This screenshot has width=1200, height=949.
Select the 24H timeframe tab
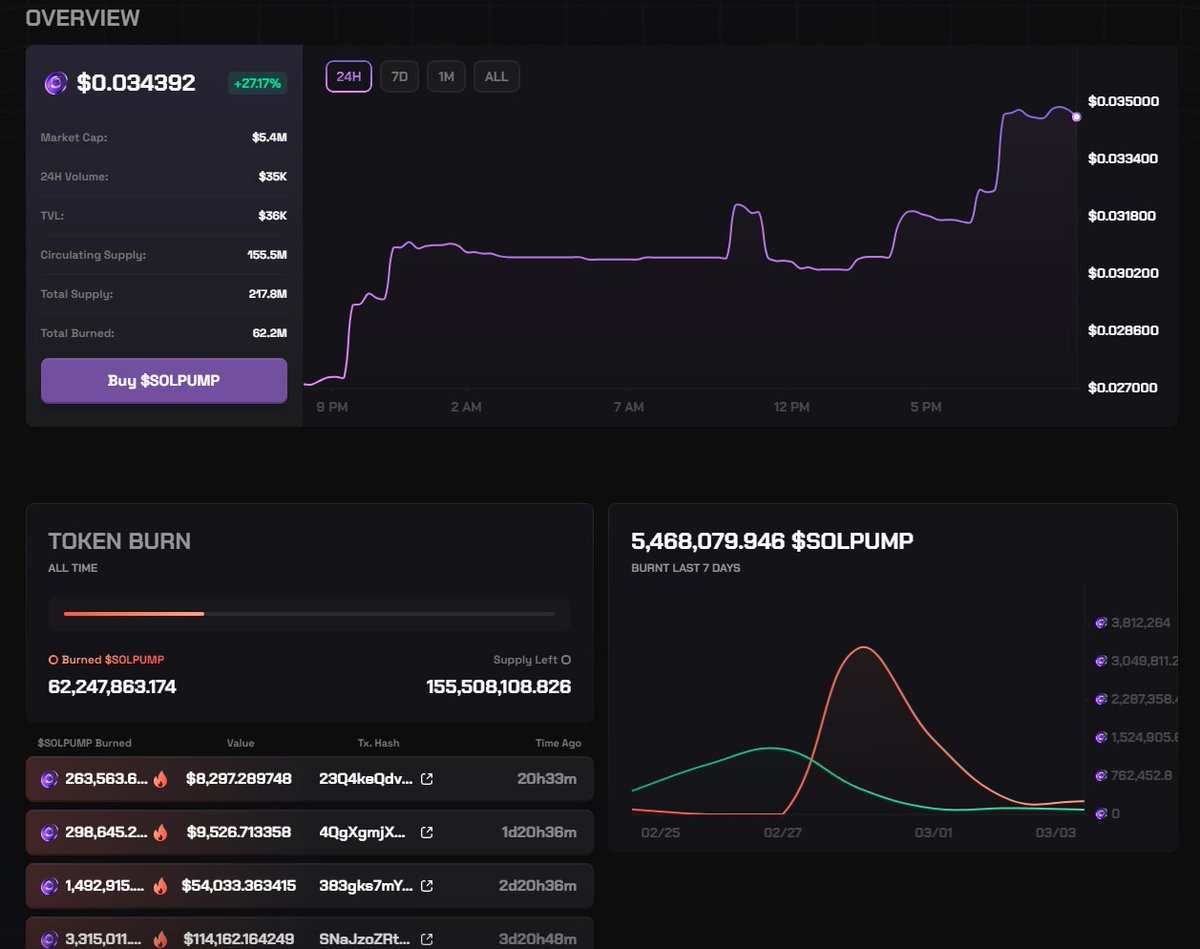point(348,76)
